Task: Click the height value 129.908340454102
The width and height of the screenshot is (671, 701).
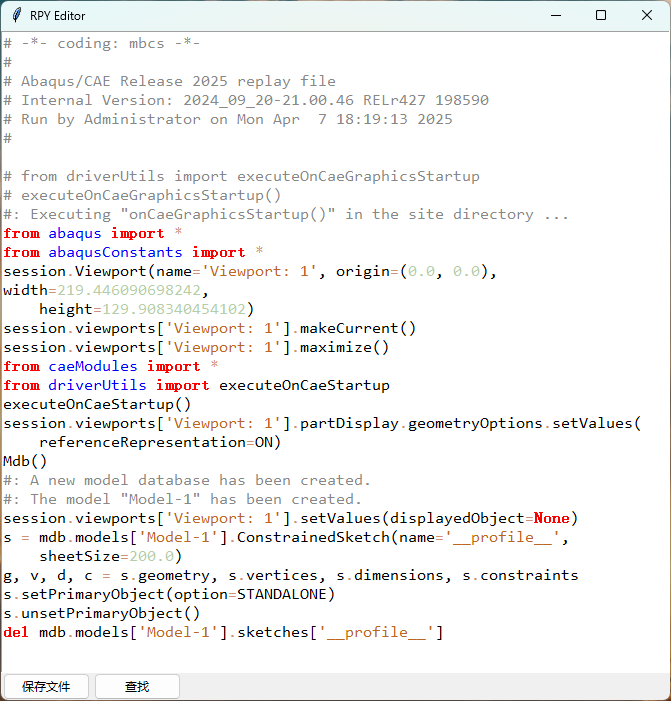Action: (x=174, y=309)
